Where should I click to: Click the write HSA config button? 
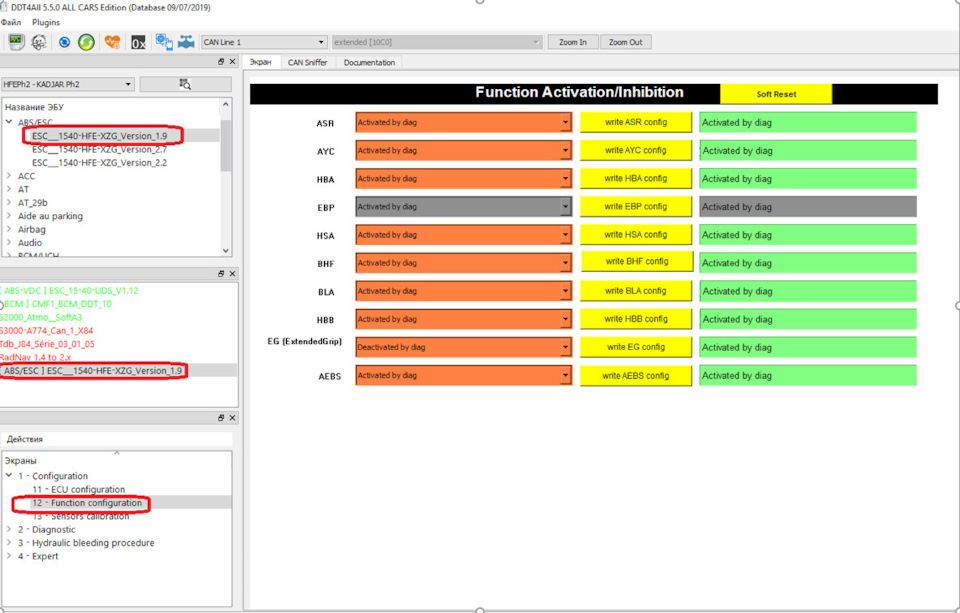(x=636, y=235)
